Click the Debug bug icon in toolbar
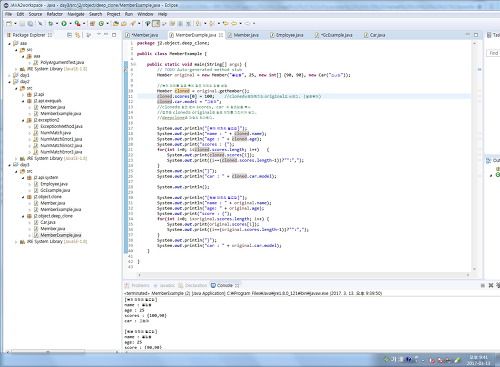 (x=51, y=23)
